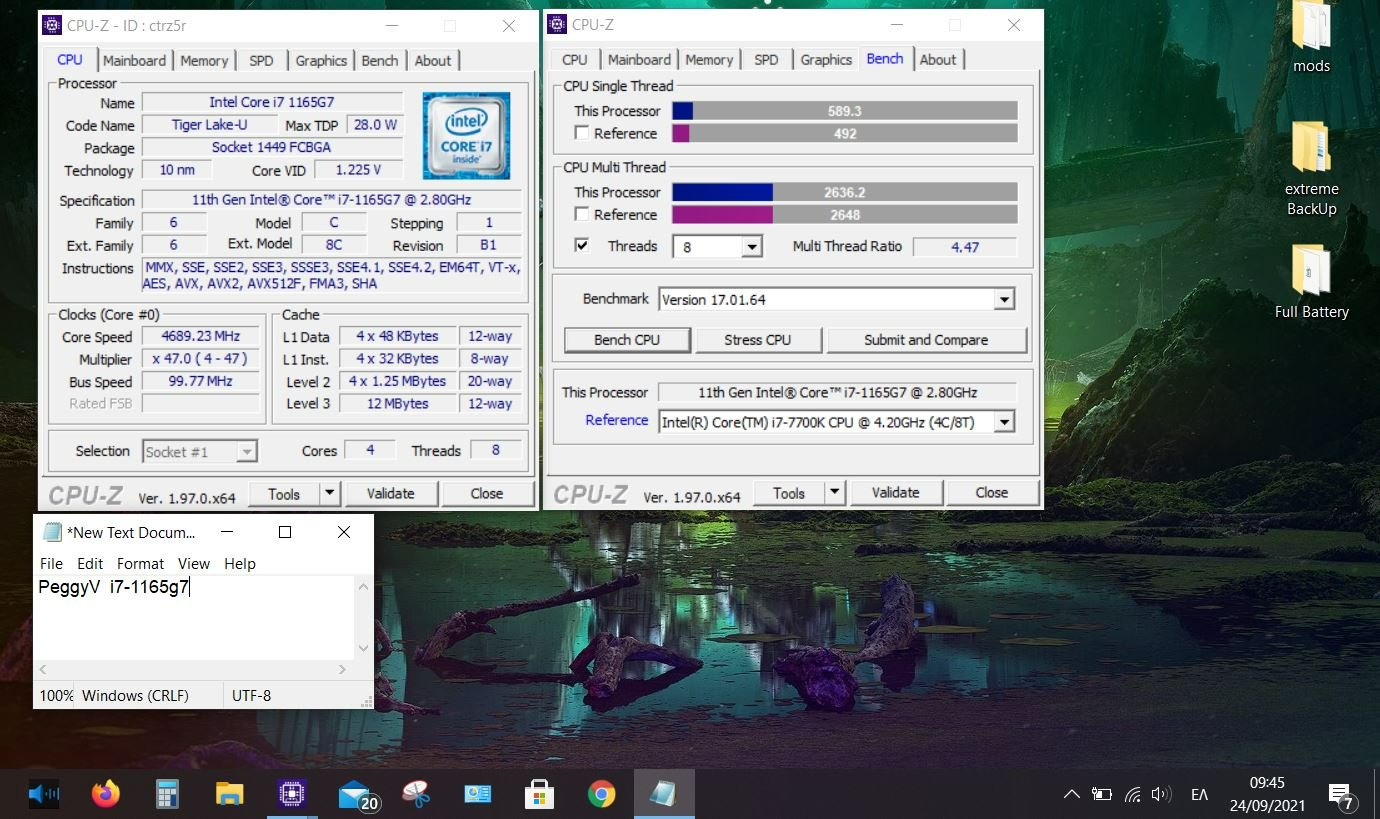Open Notepad's Format menu

(x=140, y=564)
